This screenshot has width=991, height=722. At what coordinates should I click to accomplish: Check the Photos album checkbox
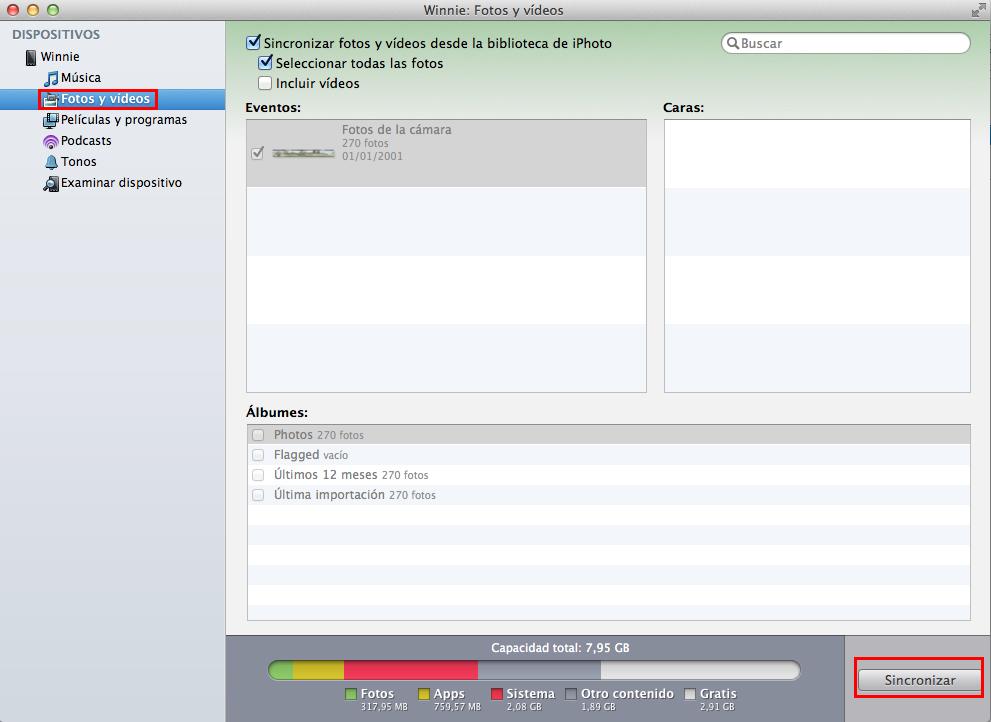click(x=258, y=435)
